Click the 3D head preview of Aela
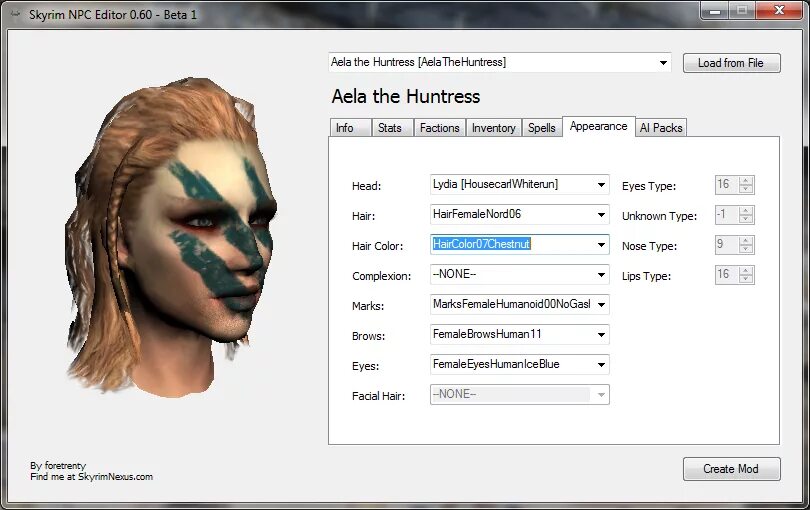Image resolution: width=810 pixels, height=510 pixels. pyautogui.click(x=170, y=238)
